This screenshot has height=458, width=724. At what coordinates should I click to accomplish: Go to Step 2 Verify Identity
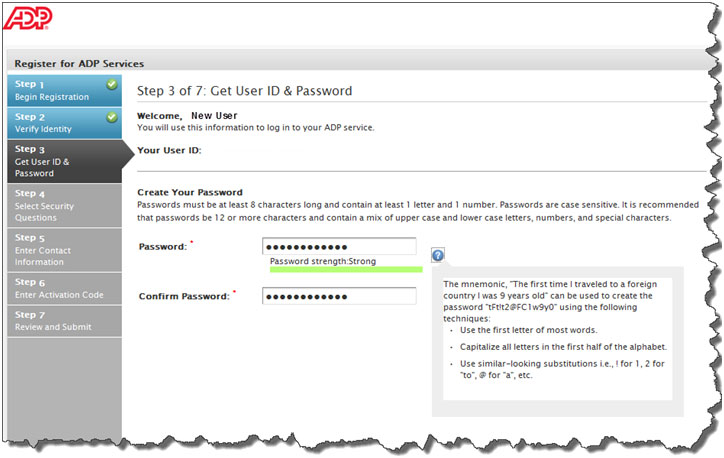[x=65, y=123]
